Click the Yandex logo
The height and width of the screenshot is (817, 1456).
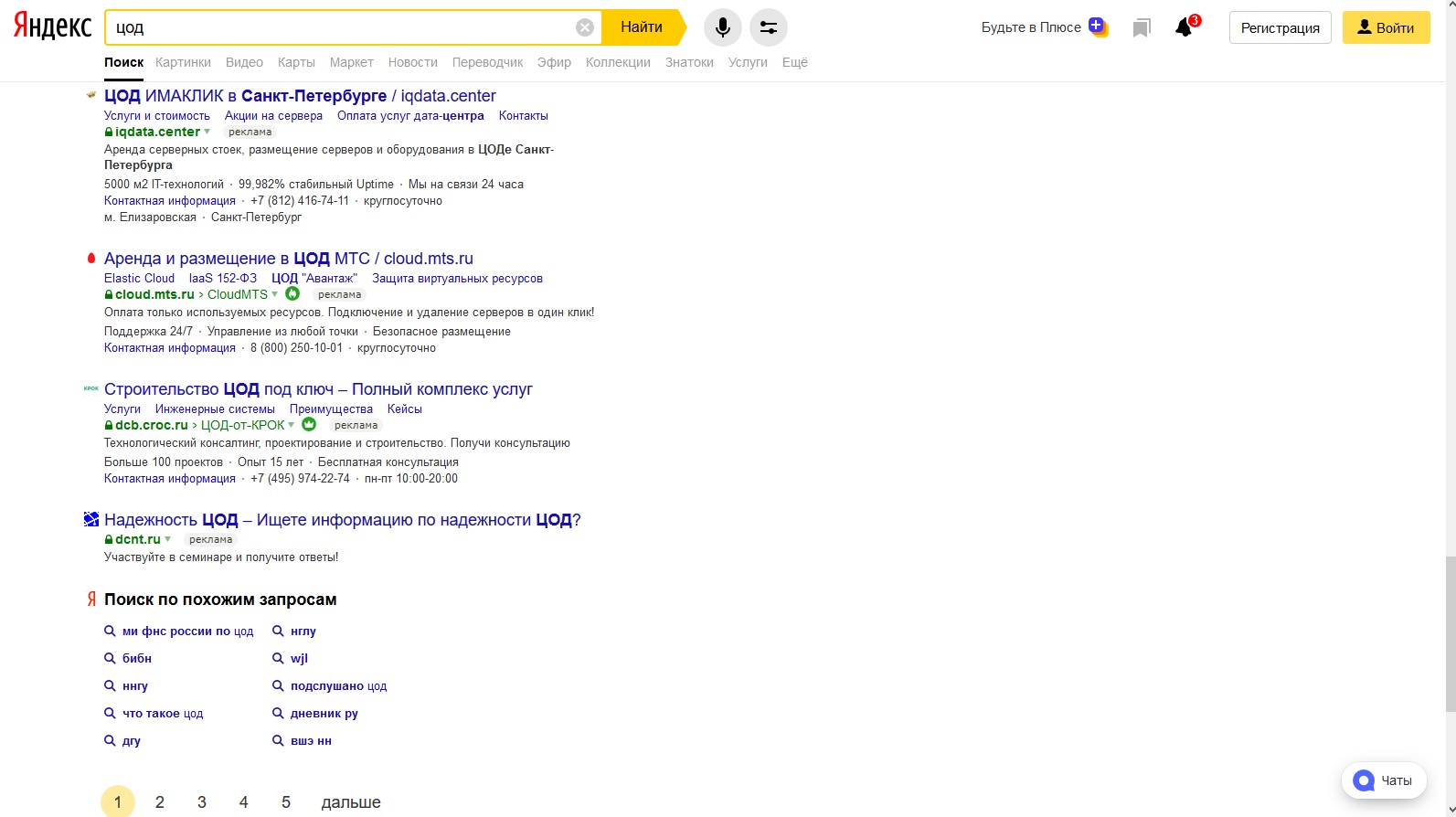click(52, 27)
